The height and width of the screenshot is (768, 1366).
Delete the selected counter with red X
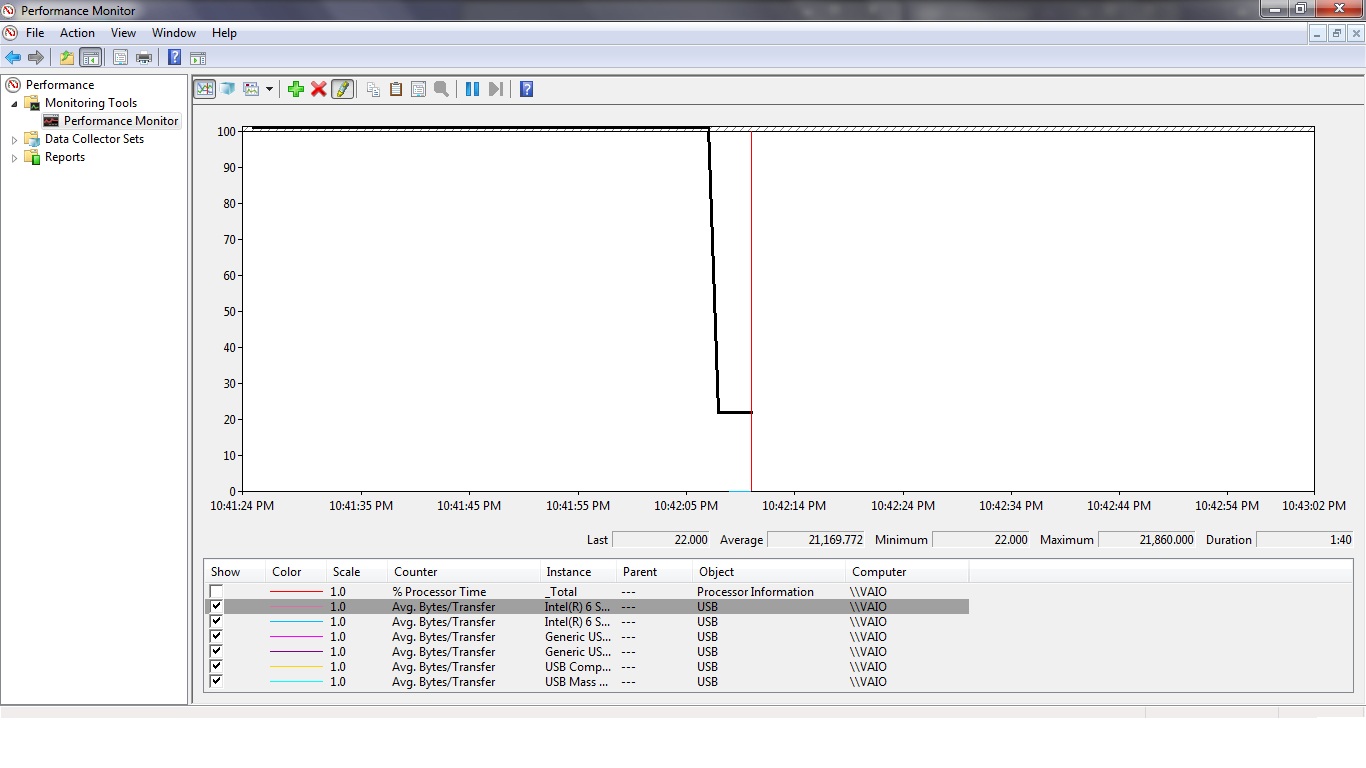319,89
